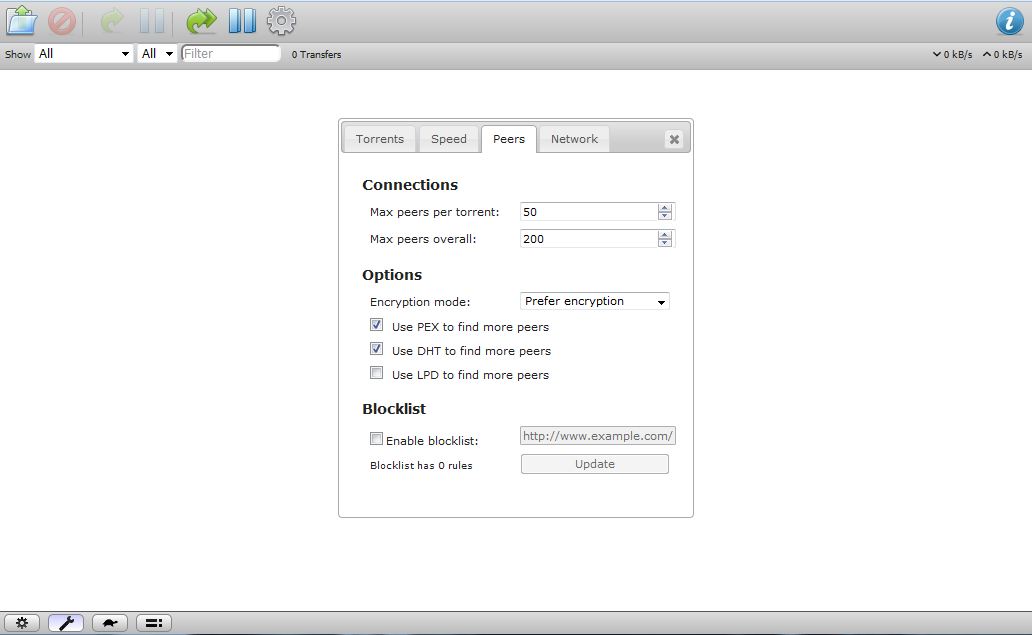Click the faded Start selected torrent arrow
Viewport: 1032px width, 635px height.
[x=112, y=21]
